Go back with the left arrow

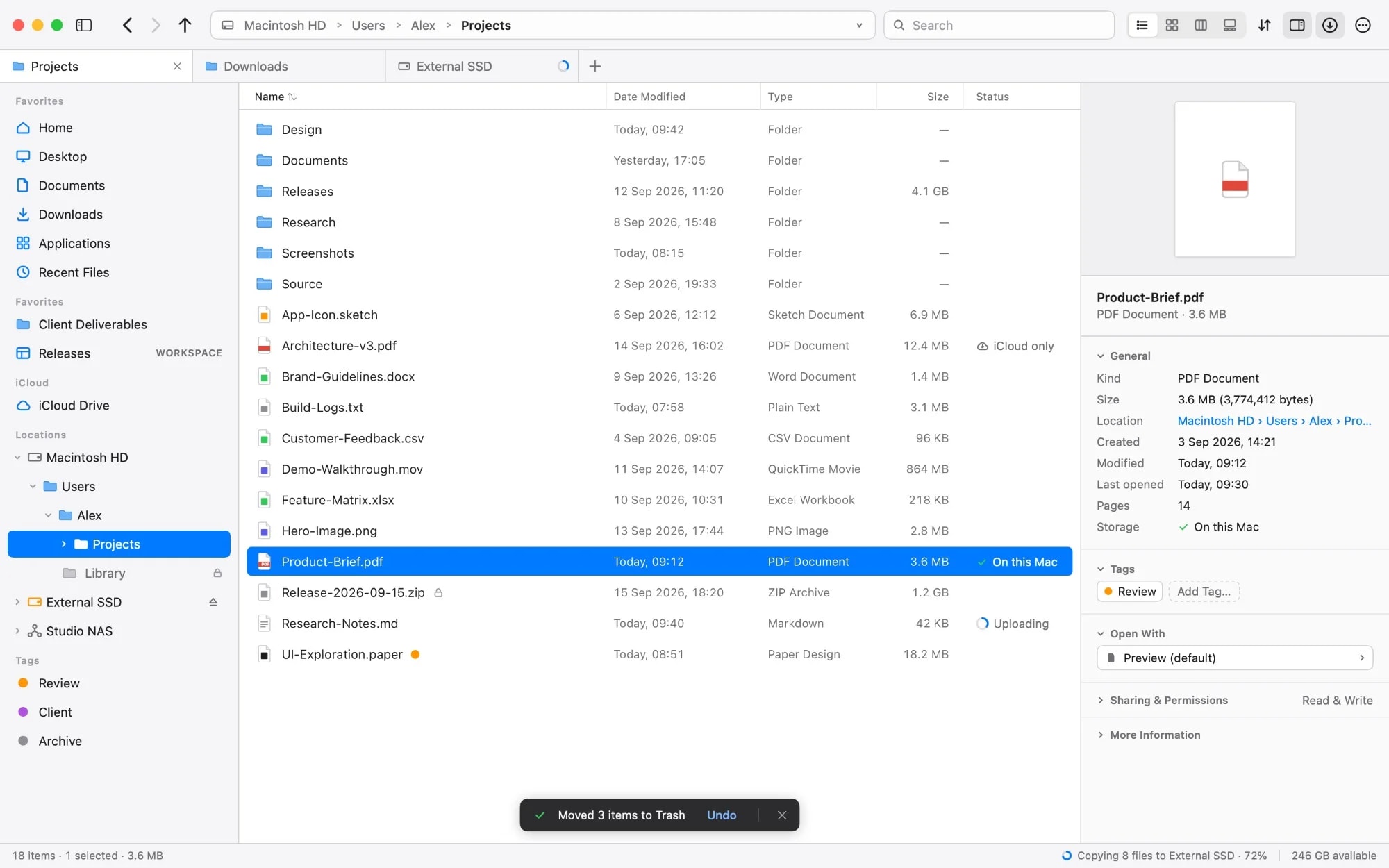pyautogui.click(x=127, y=25)
